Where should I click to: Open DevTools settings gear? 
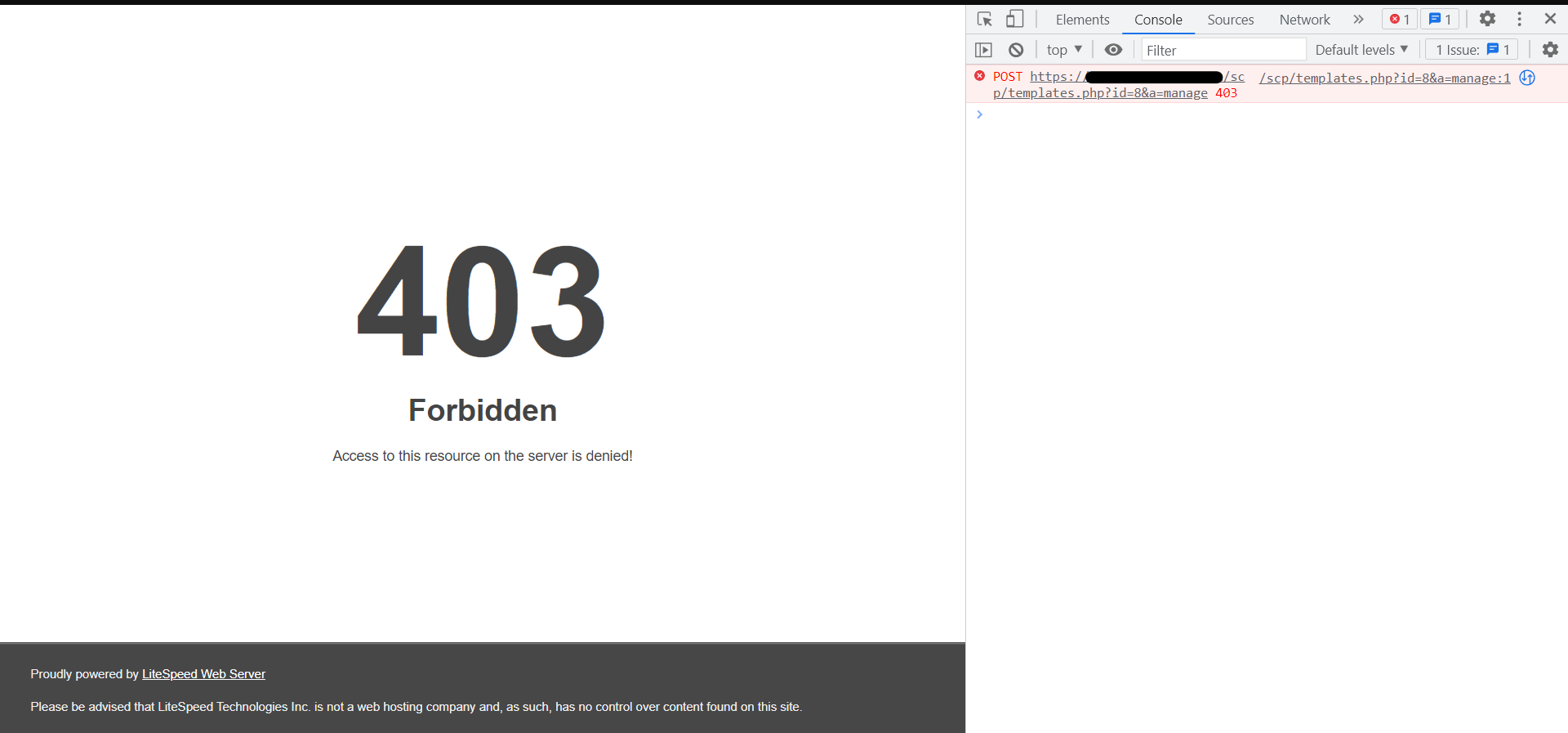point(1487,19)
